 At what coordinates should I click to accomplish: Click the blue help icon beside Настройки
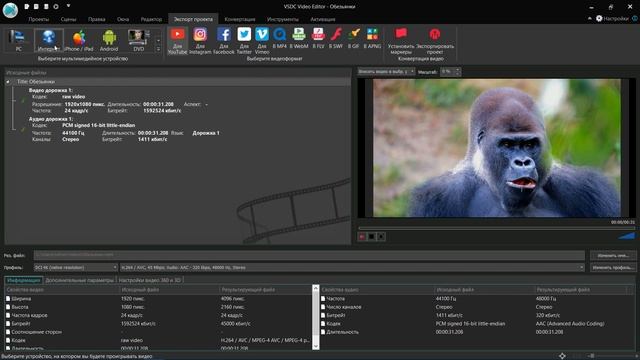coord(635,18)
